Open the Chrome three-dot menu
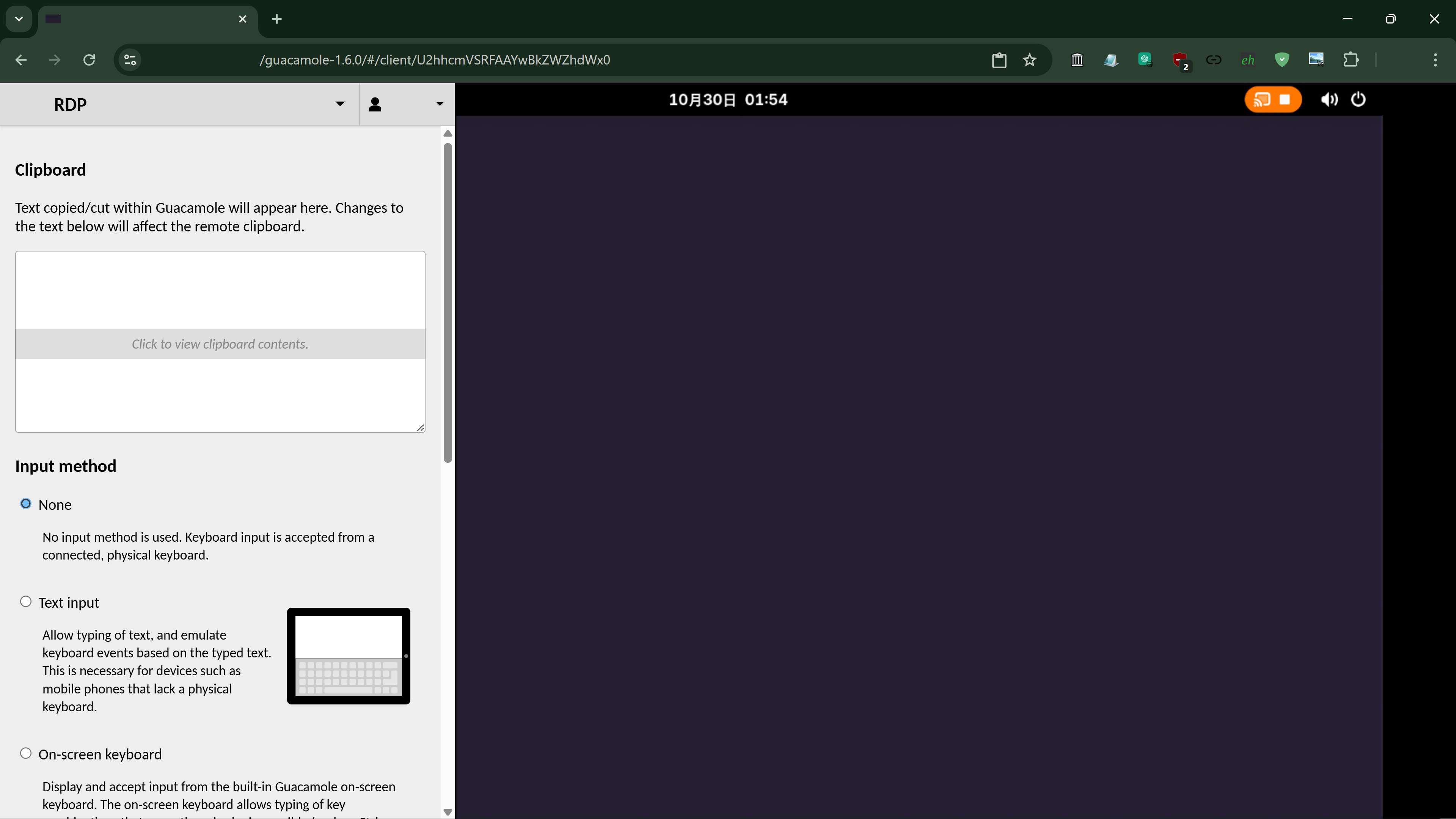 1435,60
